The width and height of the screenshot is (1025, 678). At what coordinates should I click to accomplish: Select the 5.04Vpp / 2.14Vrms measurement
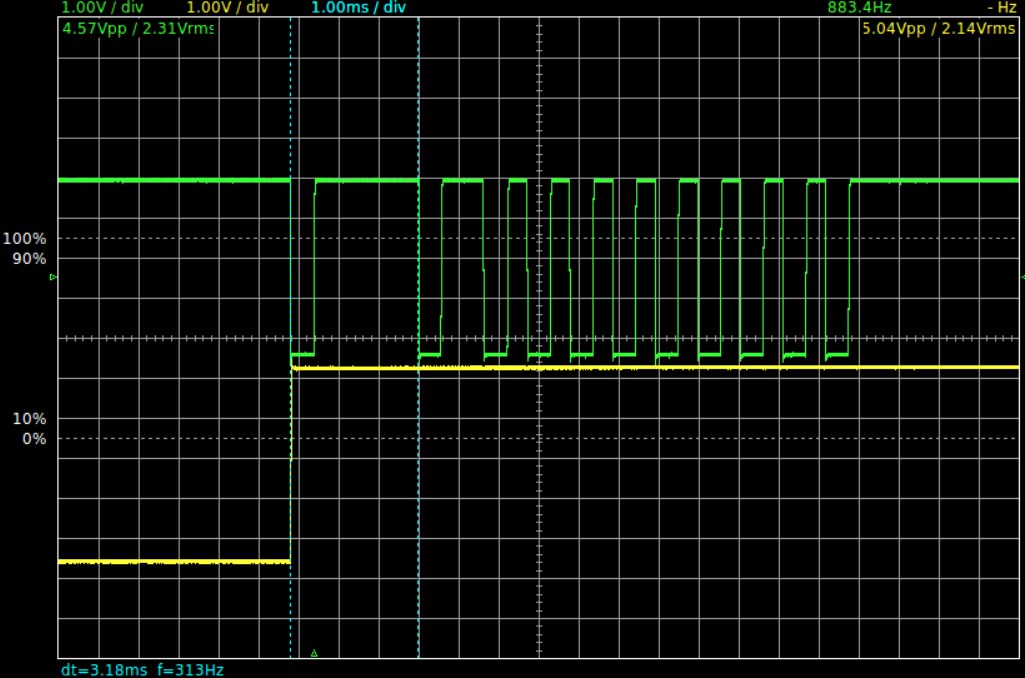click(939, 29)
